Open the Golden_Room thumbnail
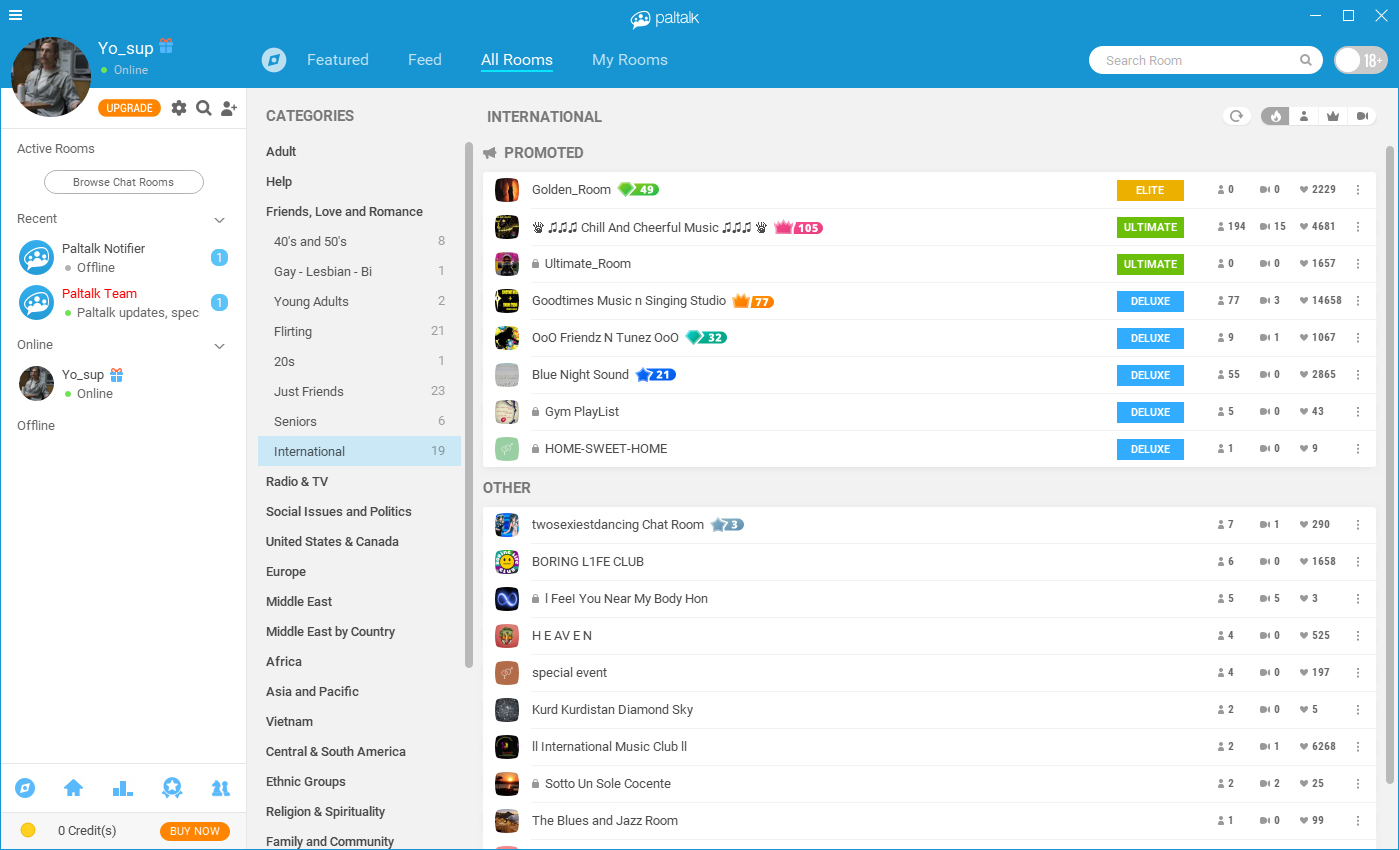This screenshot has width=1399, height=850. [507, 190]
